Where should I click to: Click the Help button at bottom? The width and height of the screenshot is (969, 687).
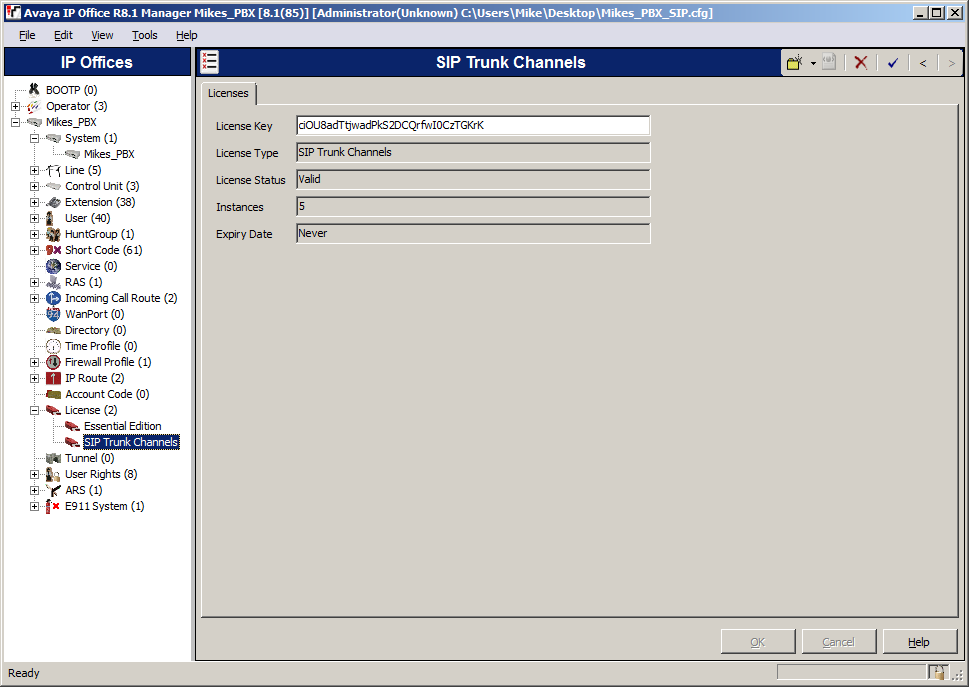pyautogui.click(x=920, y=641)
